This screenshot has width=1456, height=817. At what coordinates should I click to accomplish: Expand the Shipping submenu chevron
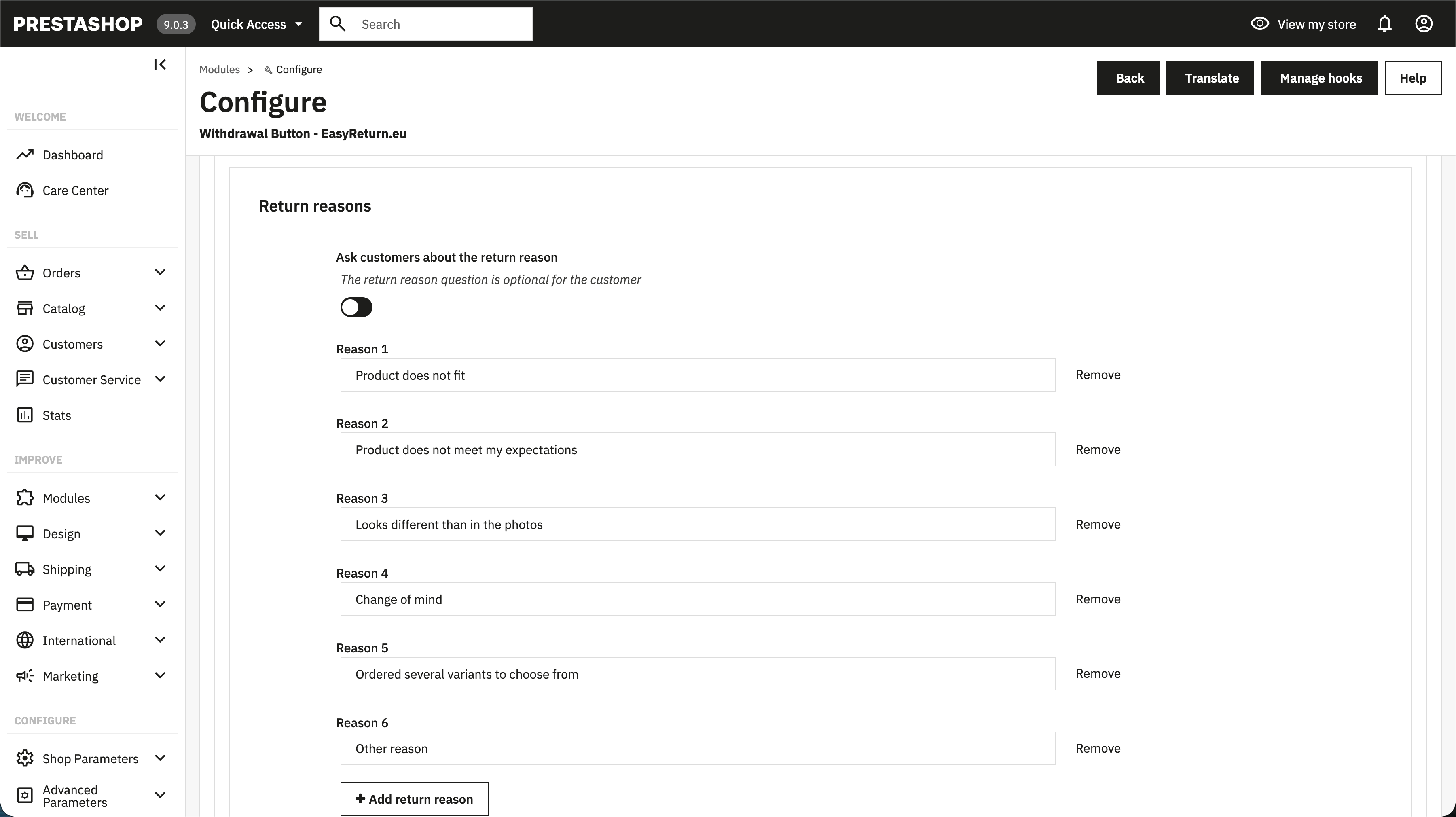(x=160, y=569)
